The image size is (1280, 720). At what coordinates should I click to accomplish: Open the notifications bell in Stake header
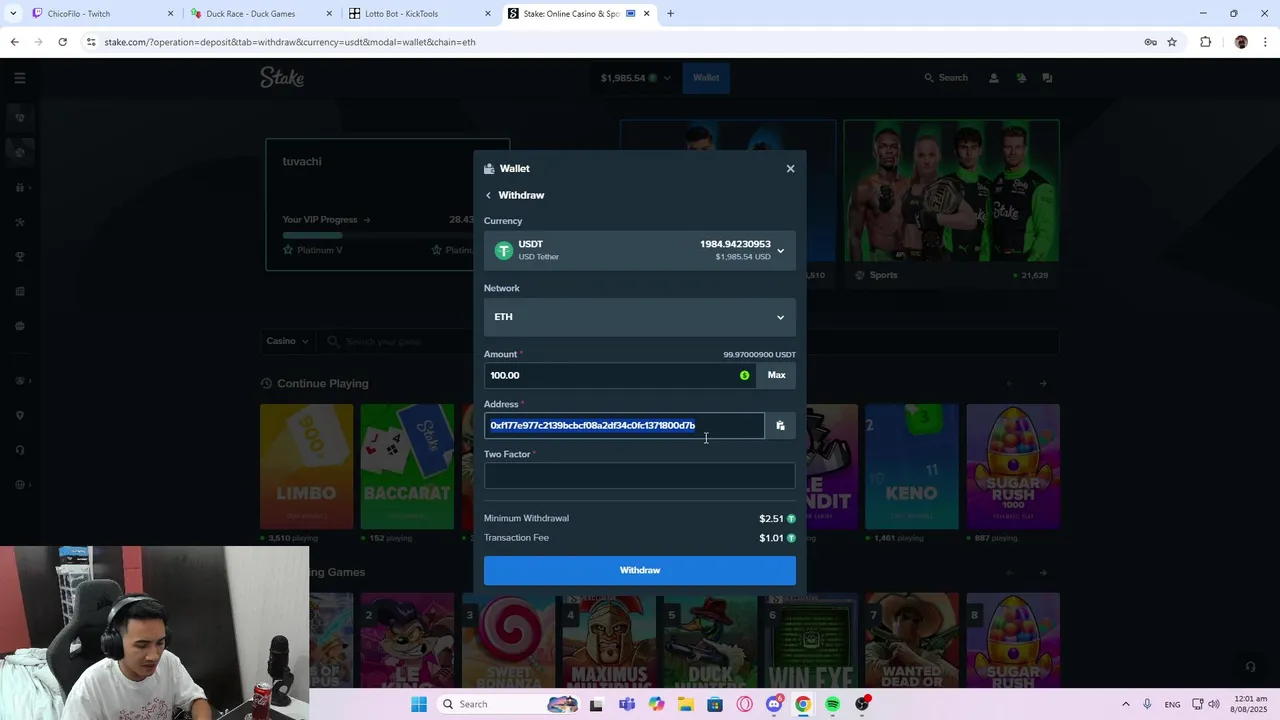point(1021,78)
